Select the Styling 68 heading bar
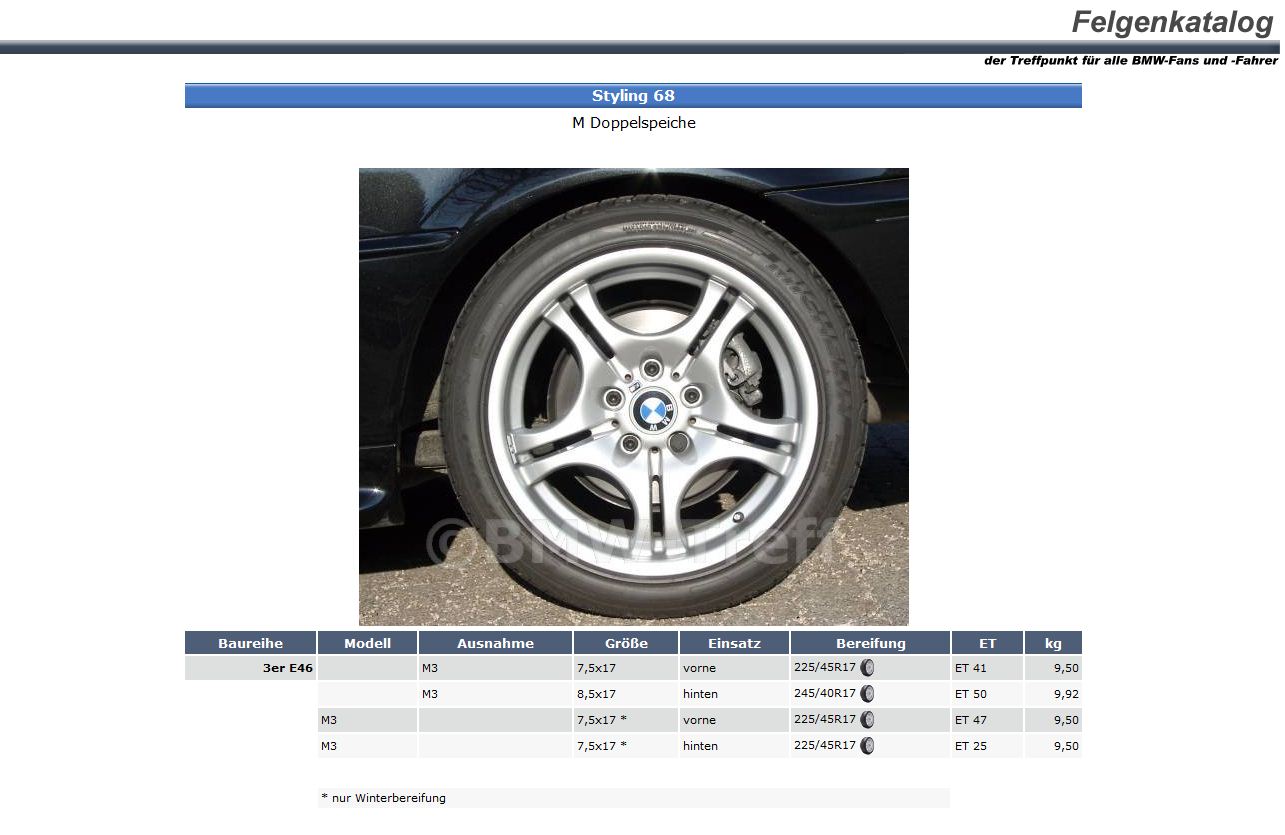This screenshot has width=1285, height=835. click(x=633, y=96)
